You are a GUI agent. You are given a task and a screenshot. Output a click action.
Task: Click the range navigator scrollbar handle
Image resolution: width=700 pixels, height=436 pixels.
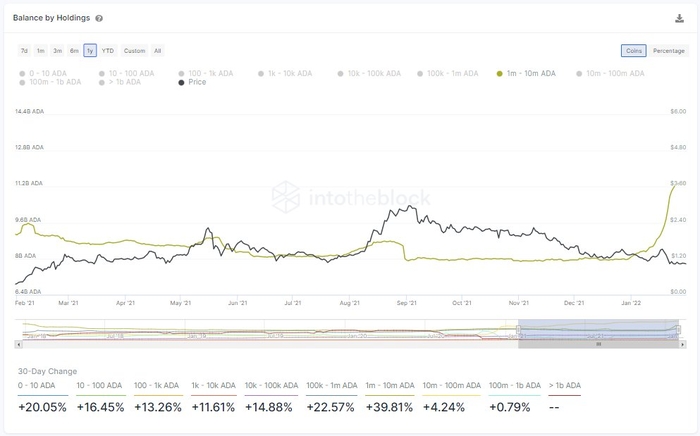(598, 344)
